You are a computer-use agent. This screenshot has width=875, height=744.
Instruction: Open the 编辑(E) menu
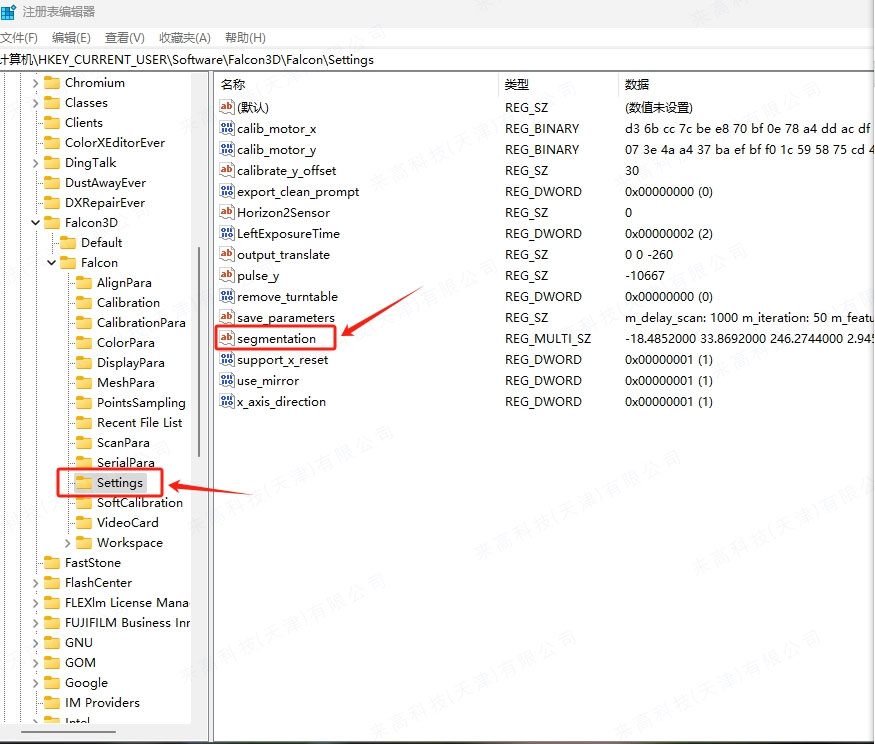pos(71,38)
